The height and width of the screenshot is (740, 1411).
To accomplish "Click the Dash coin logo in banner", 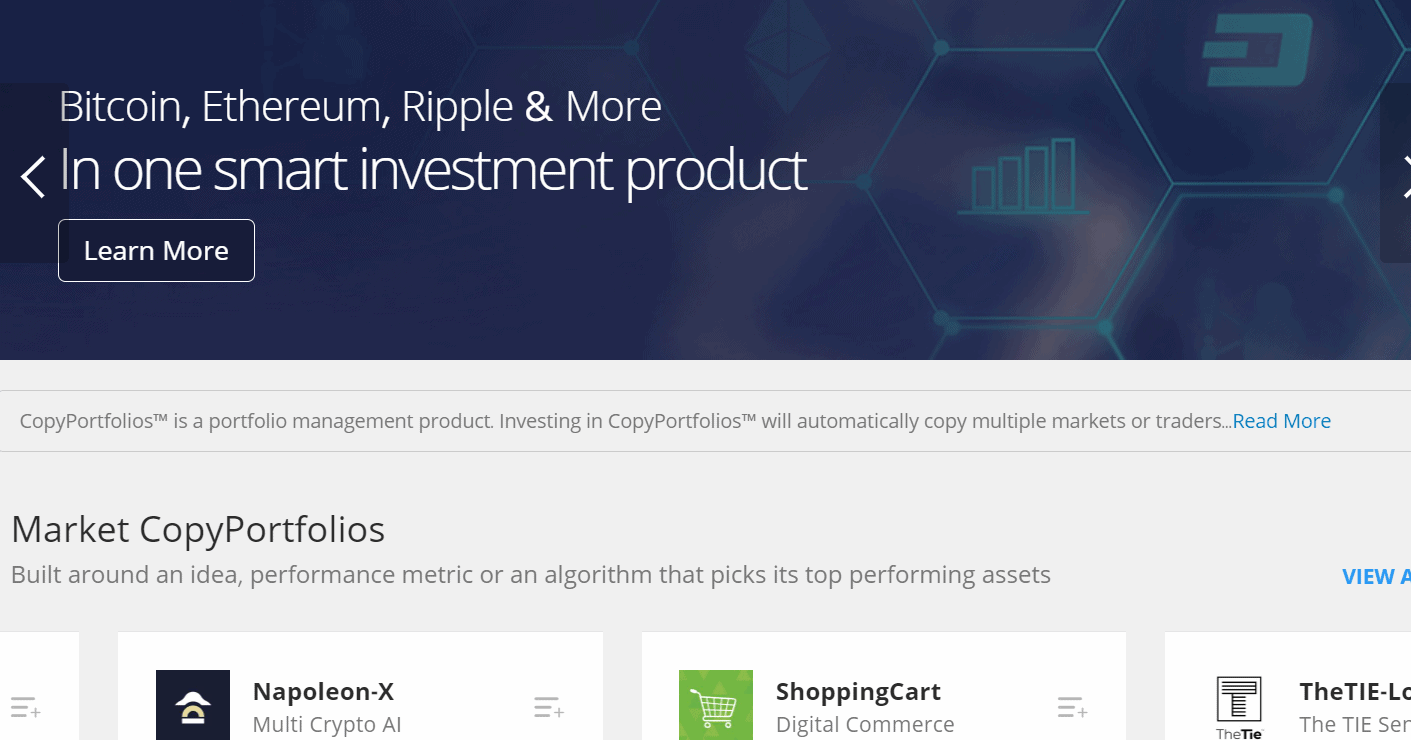I will (1258, 50).
